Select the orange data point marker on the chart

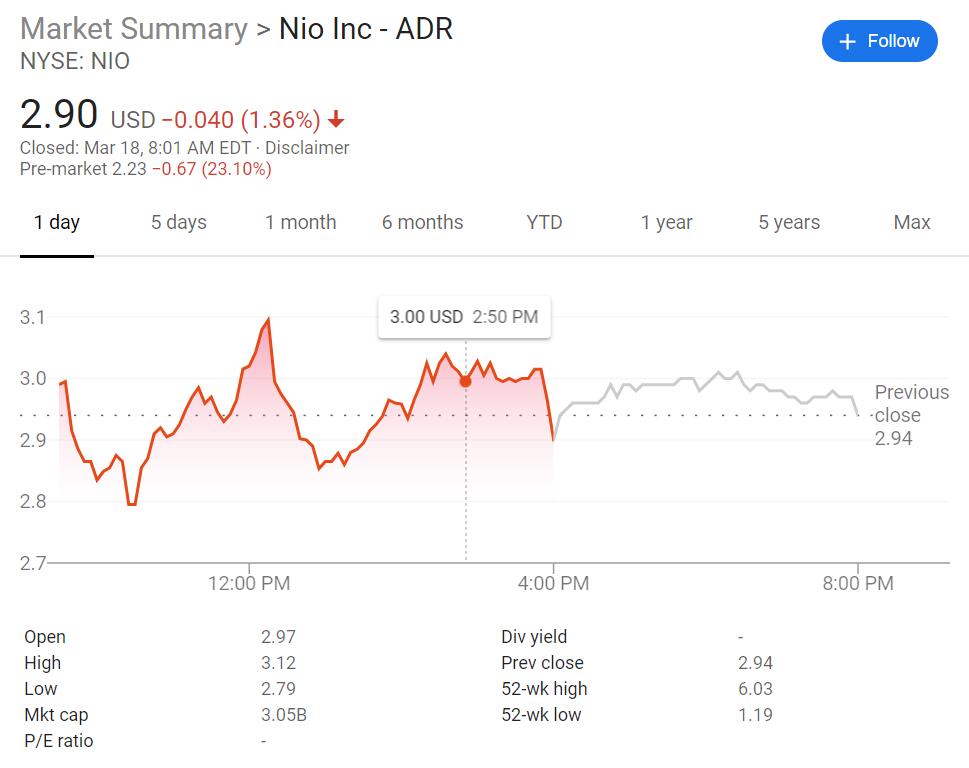point(464,380)
